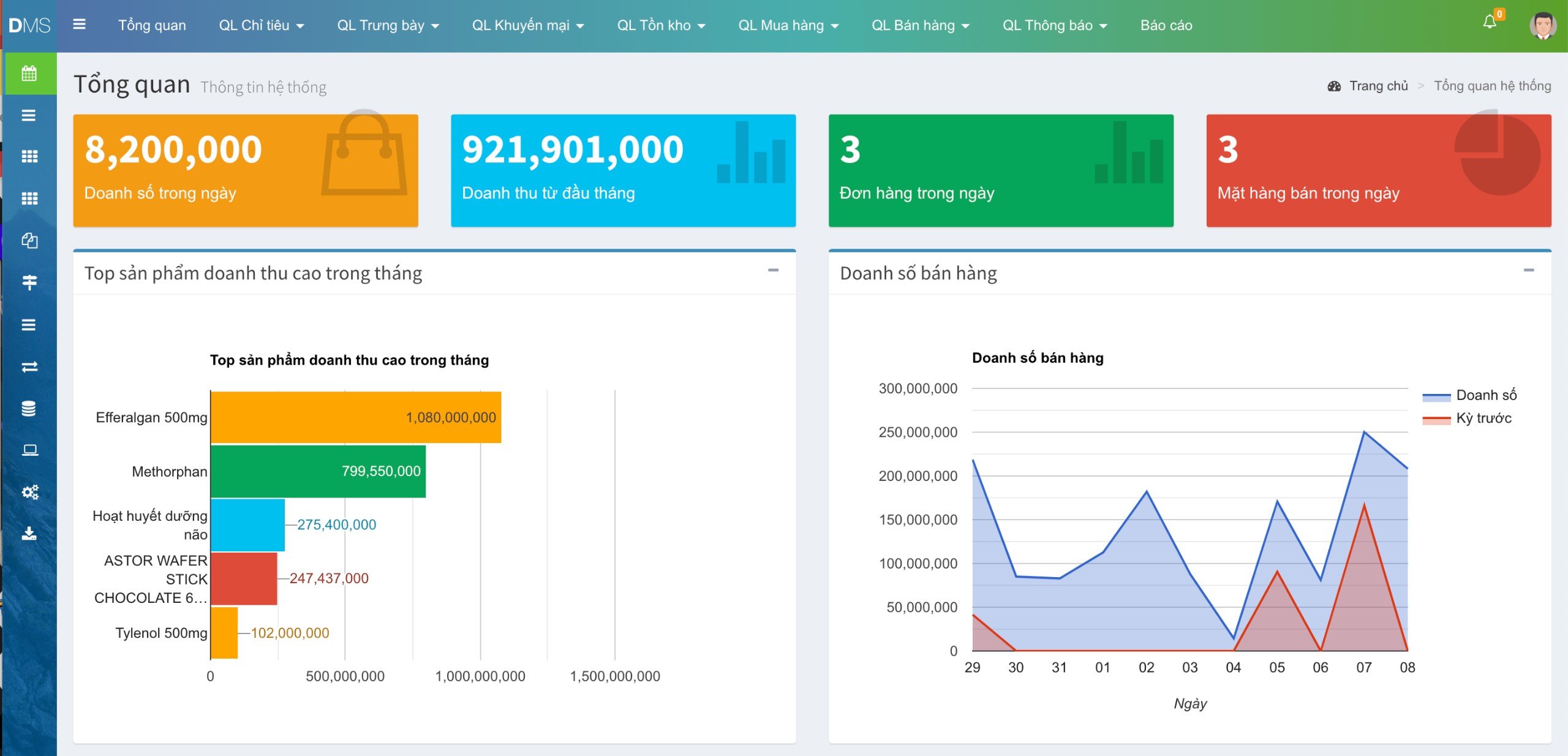
Task: Open the Tổng quan menu item
Action: pos(152,25)
